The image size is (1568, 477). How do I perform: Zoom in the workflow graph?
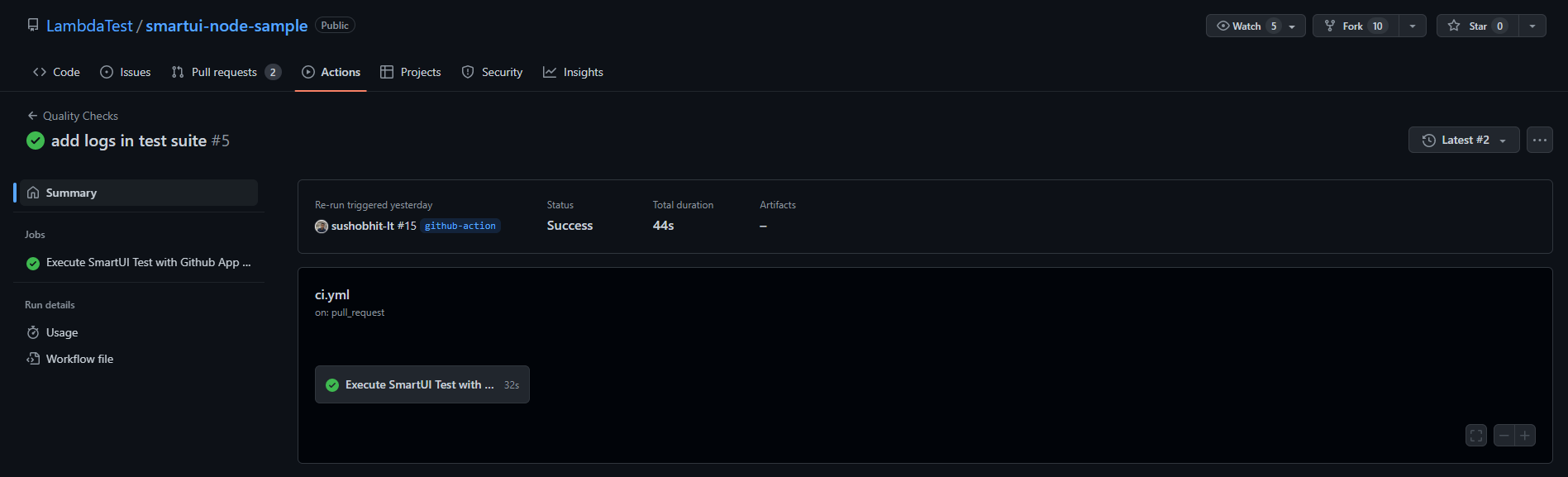coord(1525,435)
